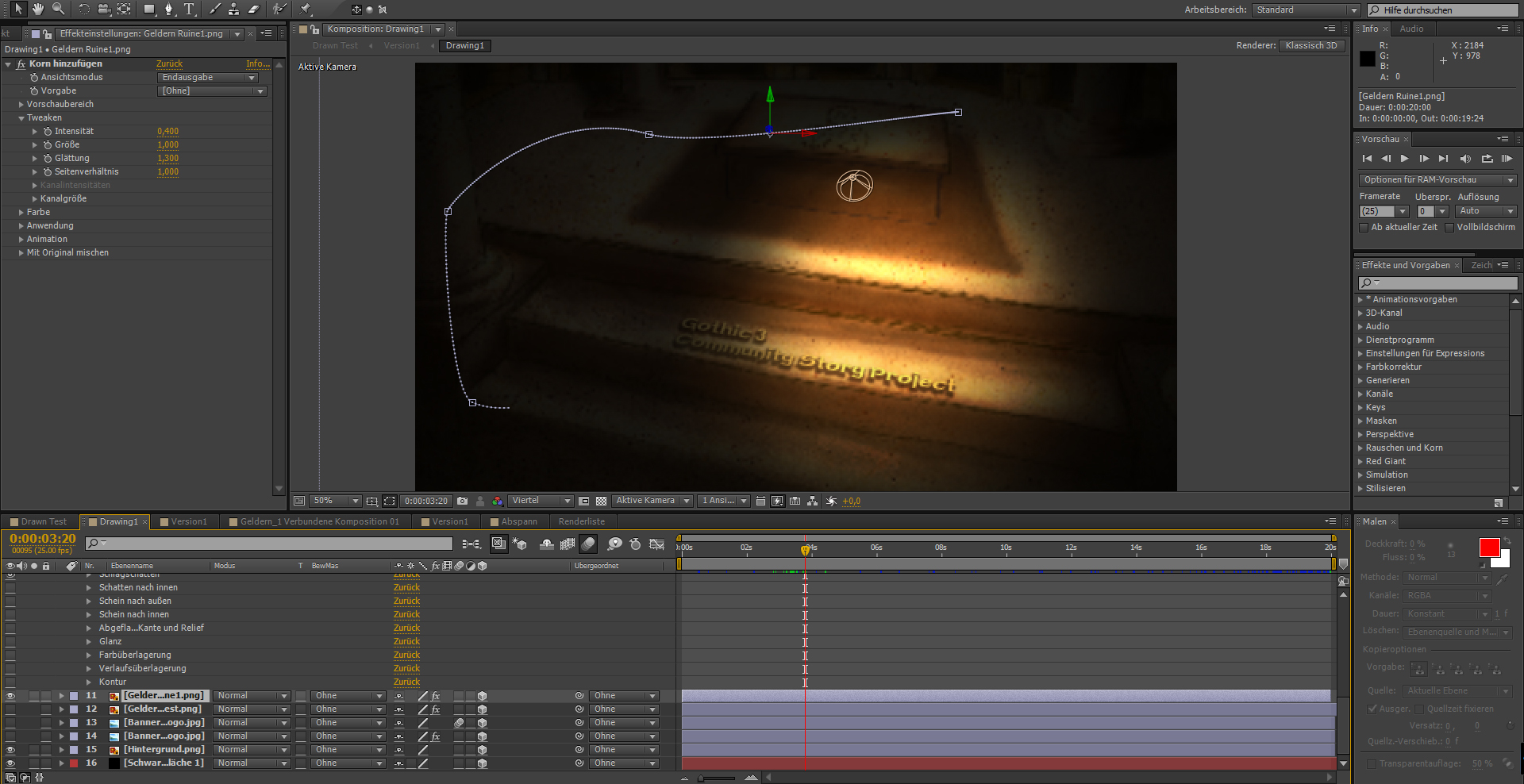The image size is (1524, 784).
Task: Click the Klassisch 3D renderer button
Action: pos(1311,45)
